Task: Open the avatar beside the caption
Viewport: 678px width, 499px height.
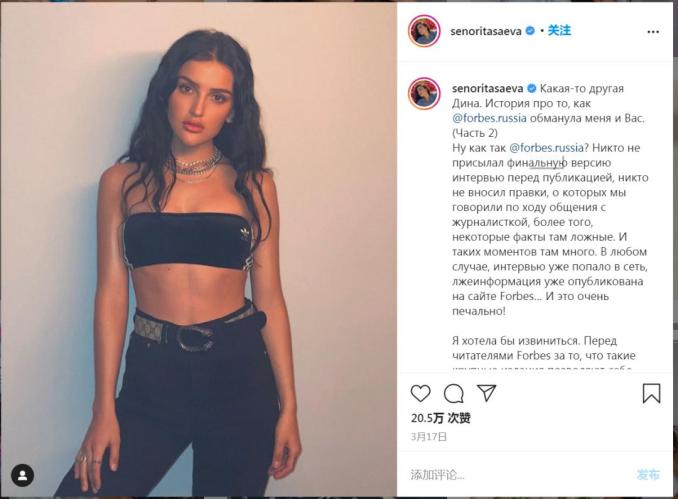Action: coord(424,93)
